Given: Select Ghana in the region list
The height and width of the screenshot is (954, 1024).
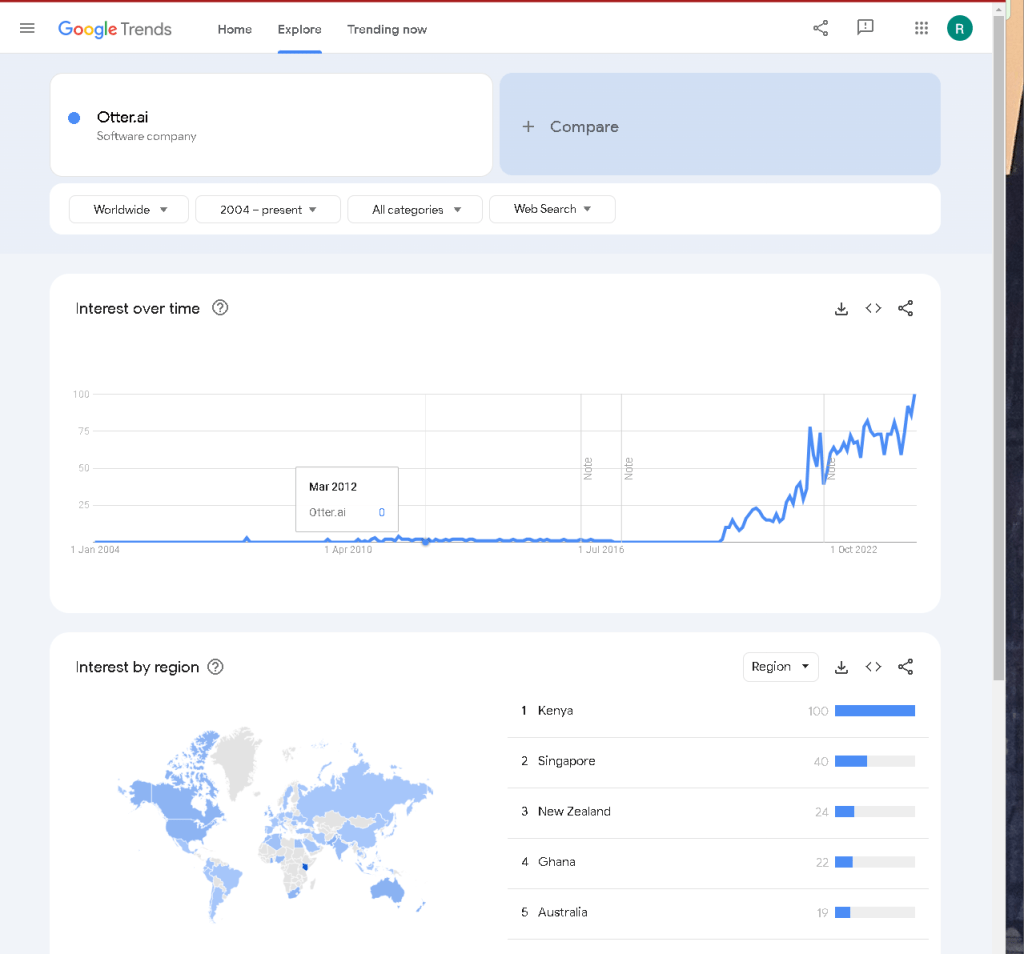Looking at the screenshot, I should pos(556,861).
